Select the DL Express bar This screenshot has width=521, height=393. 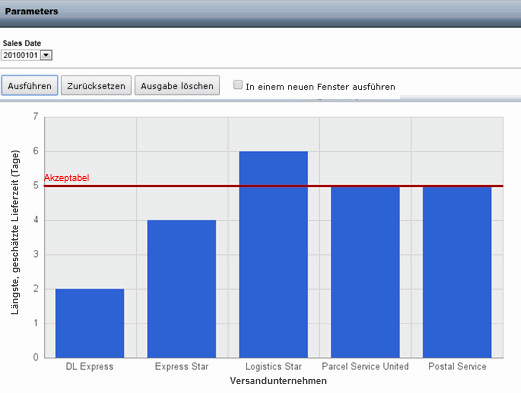pos(90,323)
